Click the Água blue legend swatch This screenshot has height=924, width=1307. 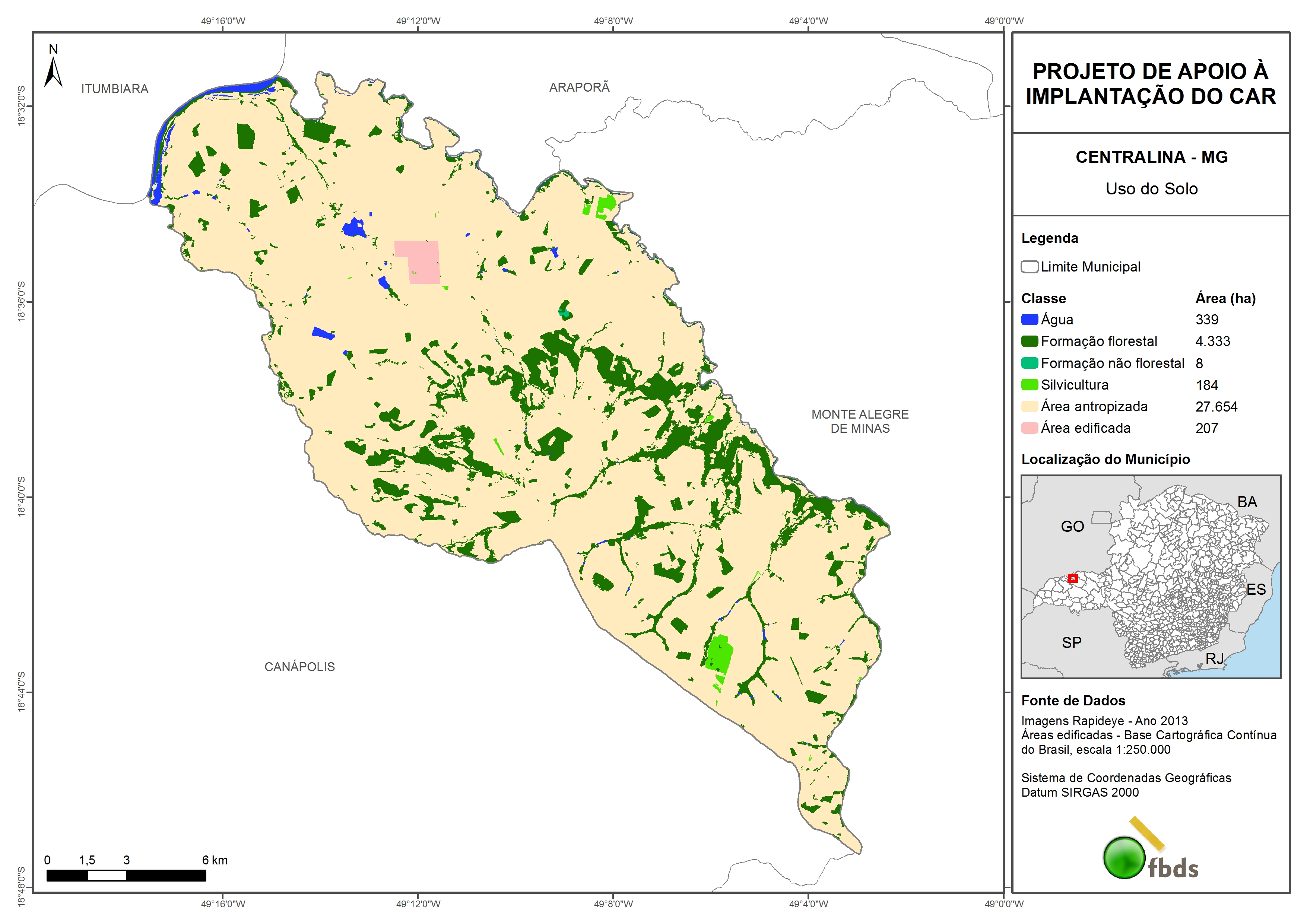point(1029,320)
